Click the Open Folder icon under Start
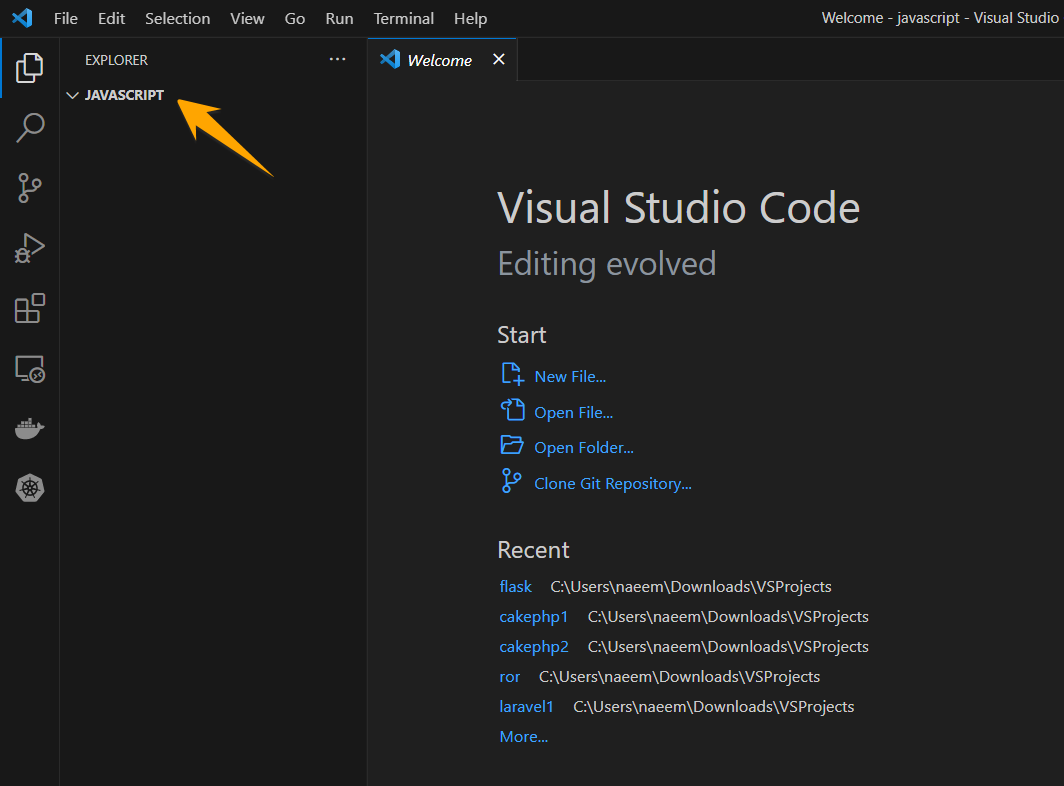The height and width of the screenshot is (786, 1064). (x=512, y=445)
